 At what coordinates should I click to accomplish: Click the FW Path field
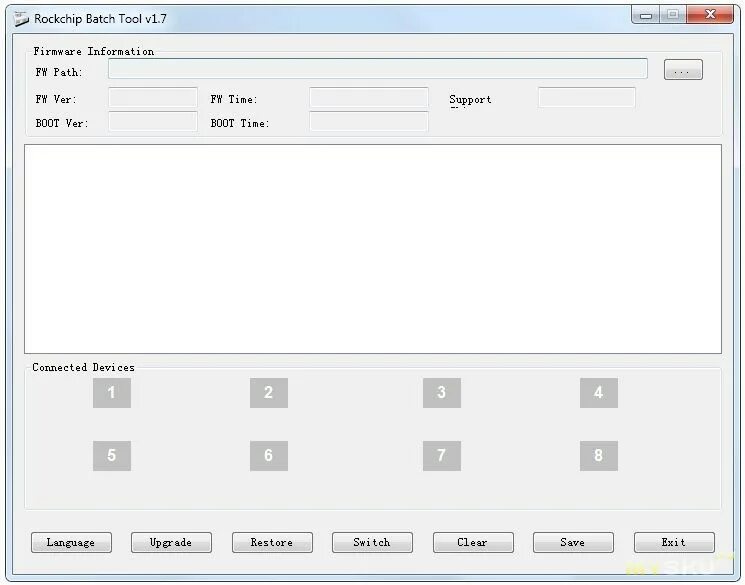tap(378, 68)
